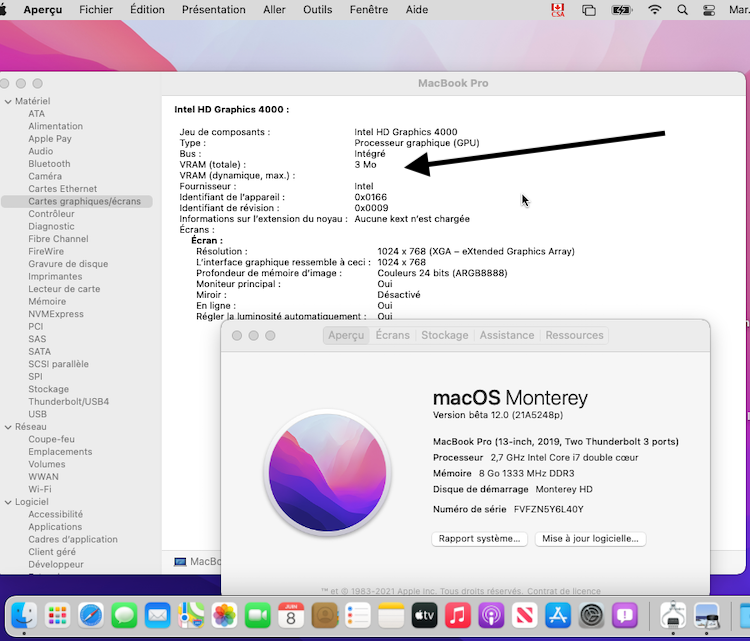Open System Preferences from the Dock
This screenshot has height=641, width=750.
pyautogui.click(x=591, y=615)
